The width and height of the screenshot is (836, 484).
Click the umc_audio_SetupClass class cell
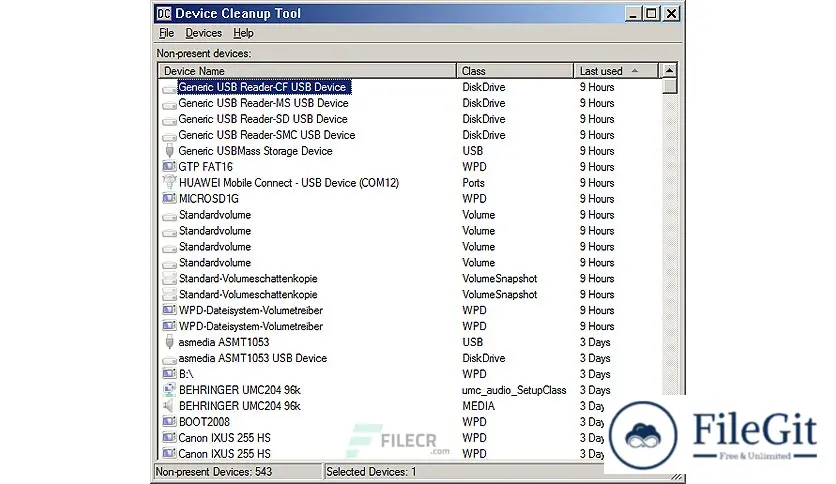[x=514, y=390]
